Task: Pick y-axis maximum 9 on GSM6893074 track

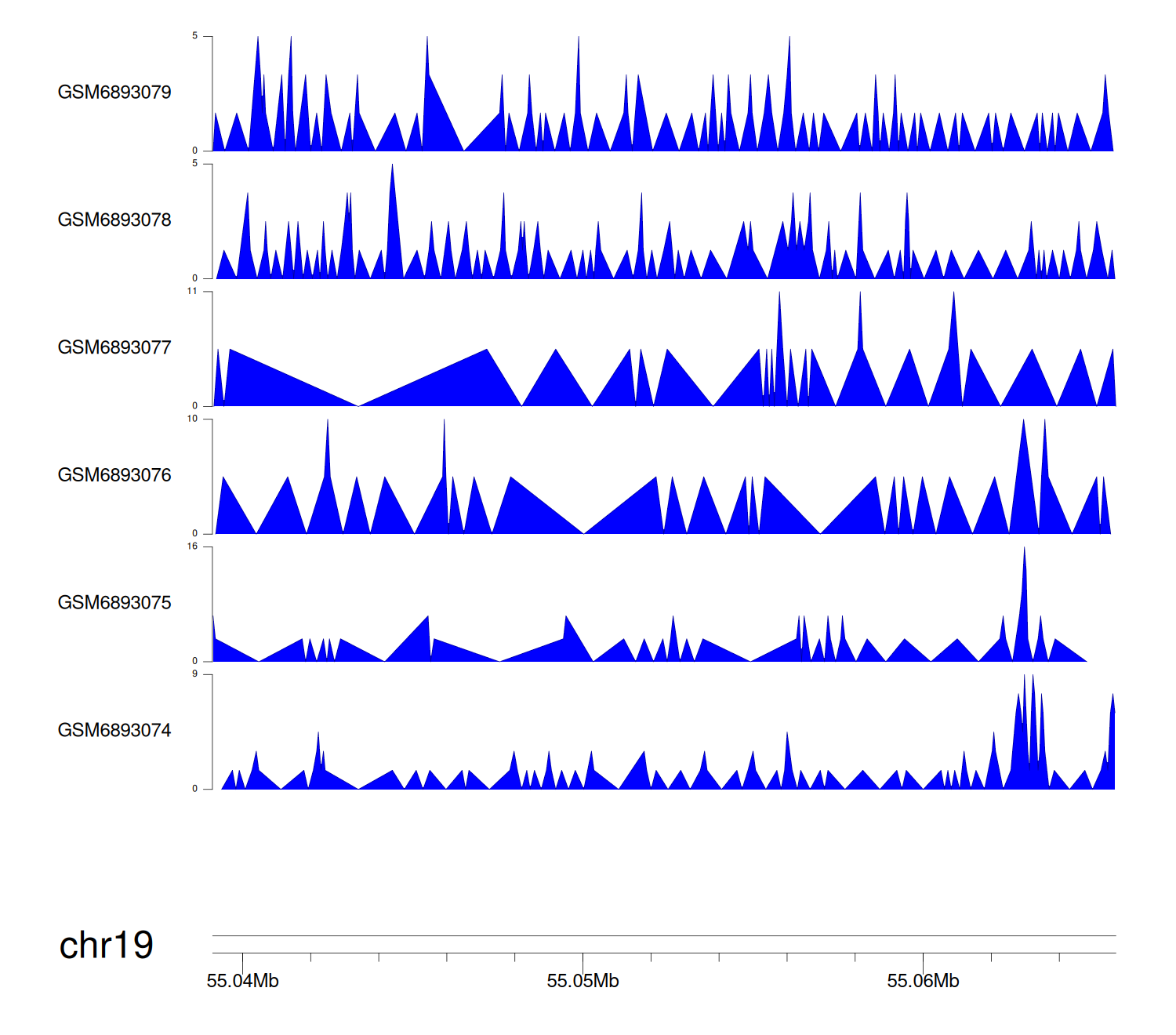Action: point(194,674)
